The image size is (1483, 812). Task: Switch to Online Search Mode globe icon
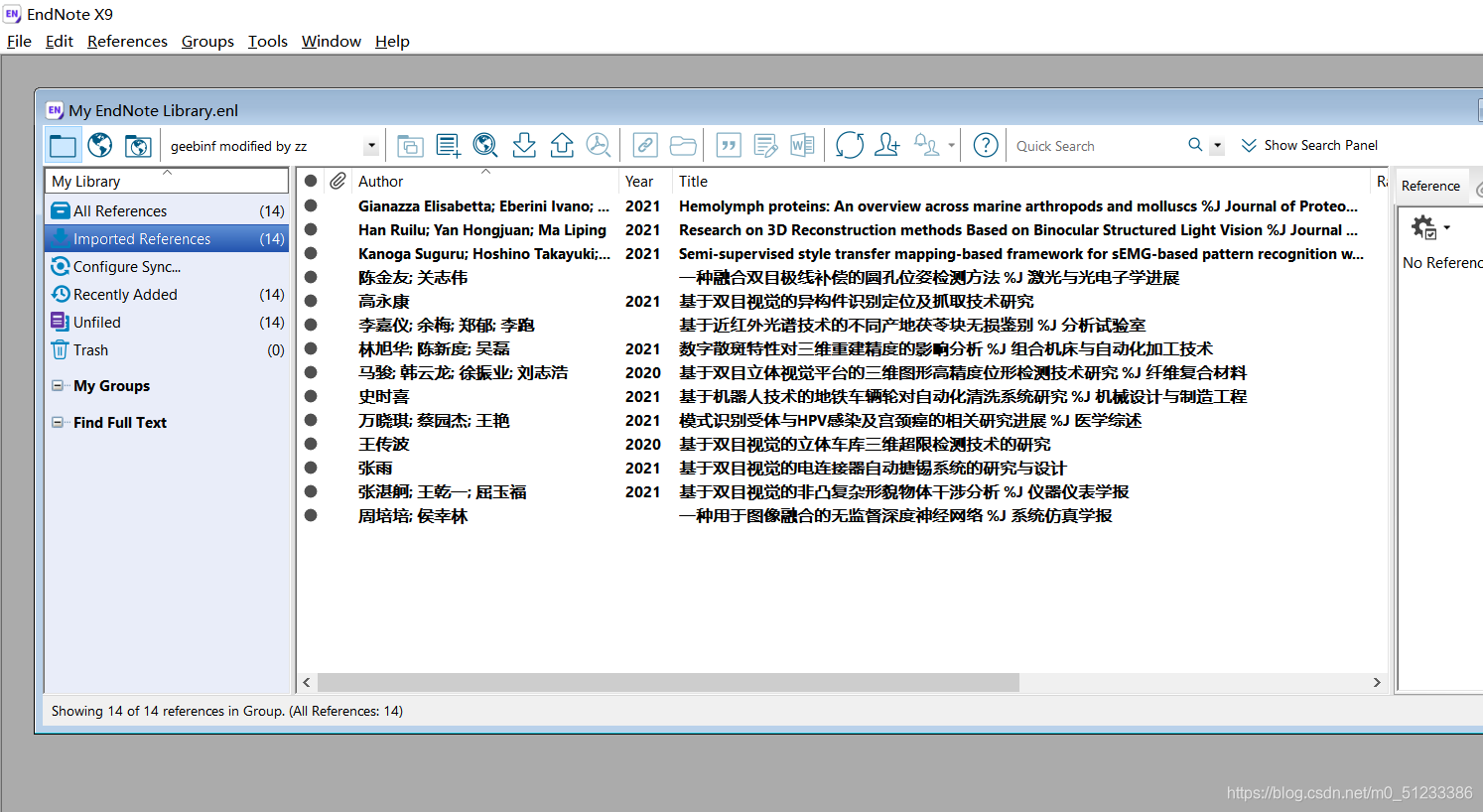[100, 146]
